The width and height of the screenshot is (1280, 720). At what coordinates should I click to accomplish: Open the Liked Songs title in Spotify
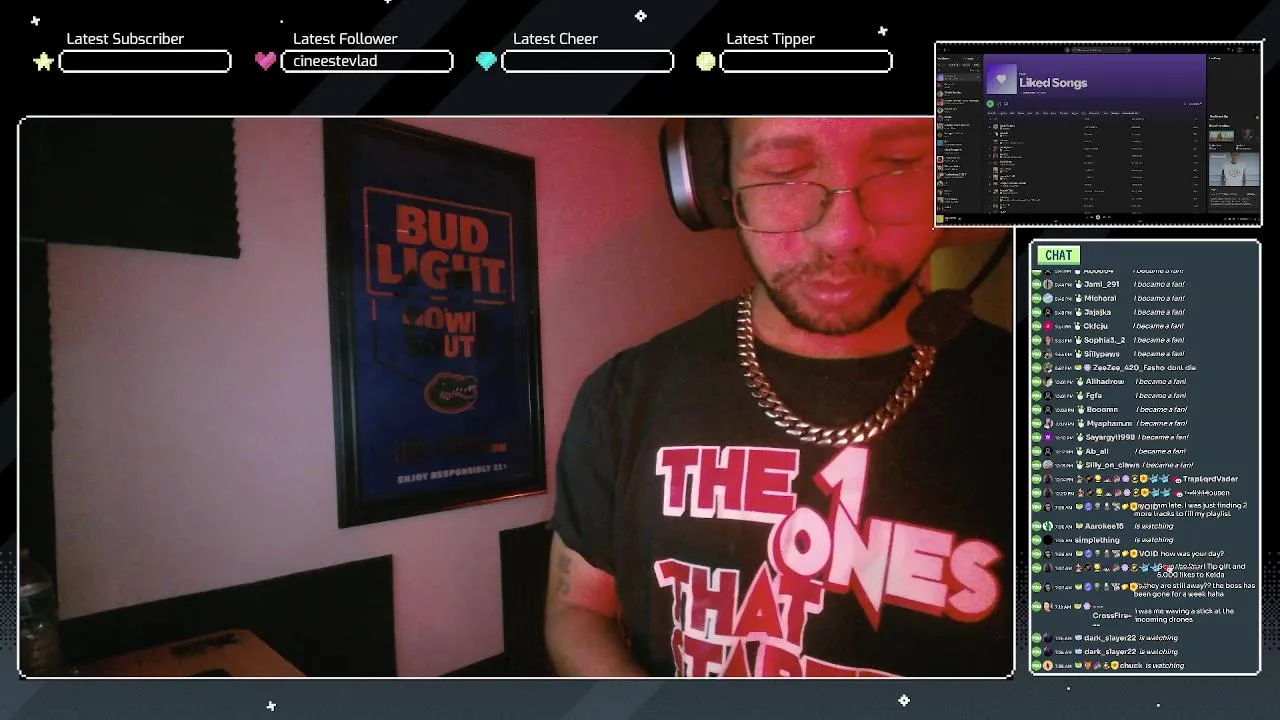1053,83
